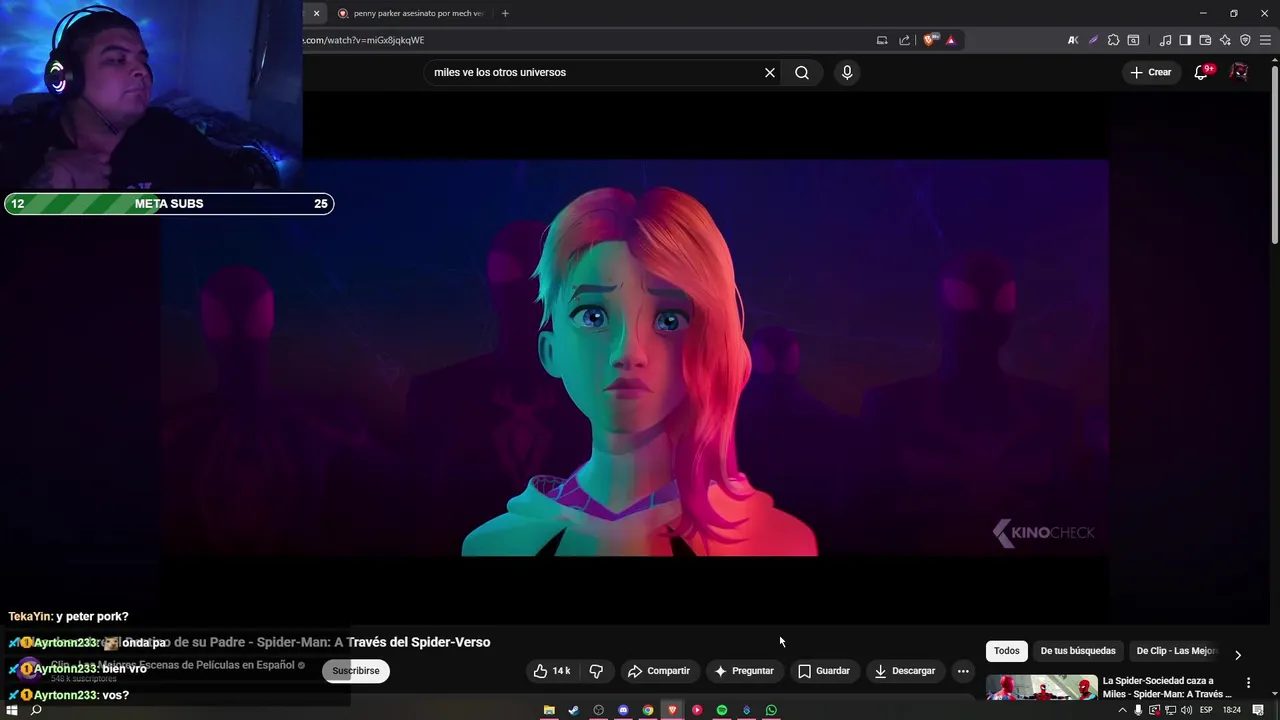
Task: Click the purple feather extension icon
Action: coord(1093,40)
